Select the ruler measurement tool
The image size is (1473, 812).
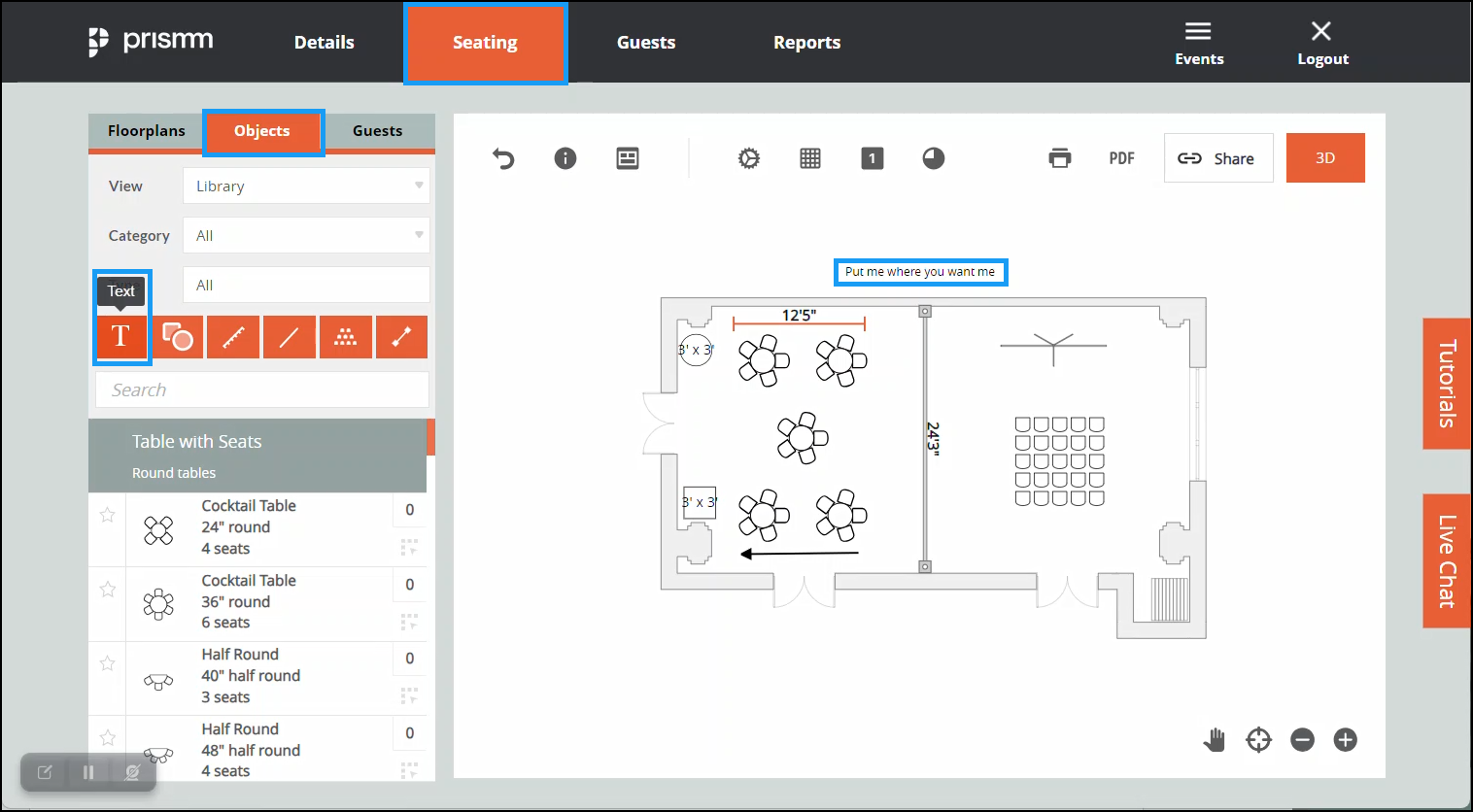(233, 337)
